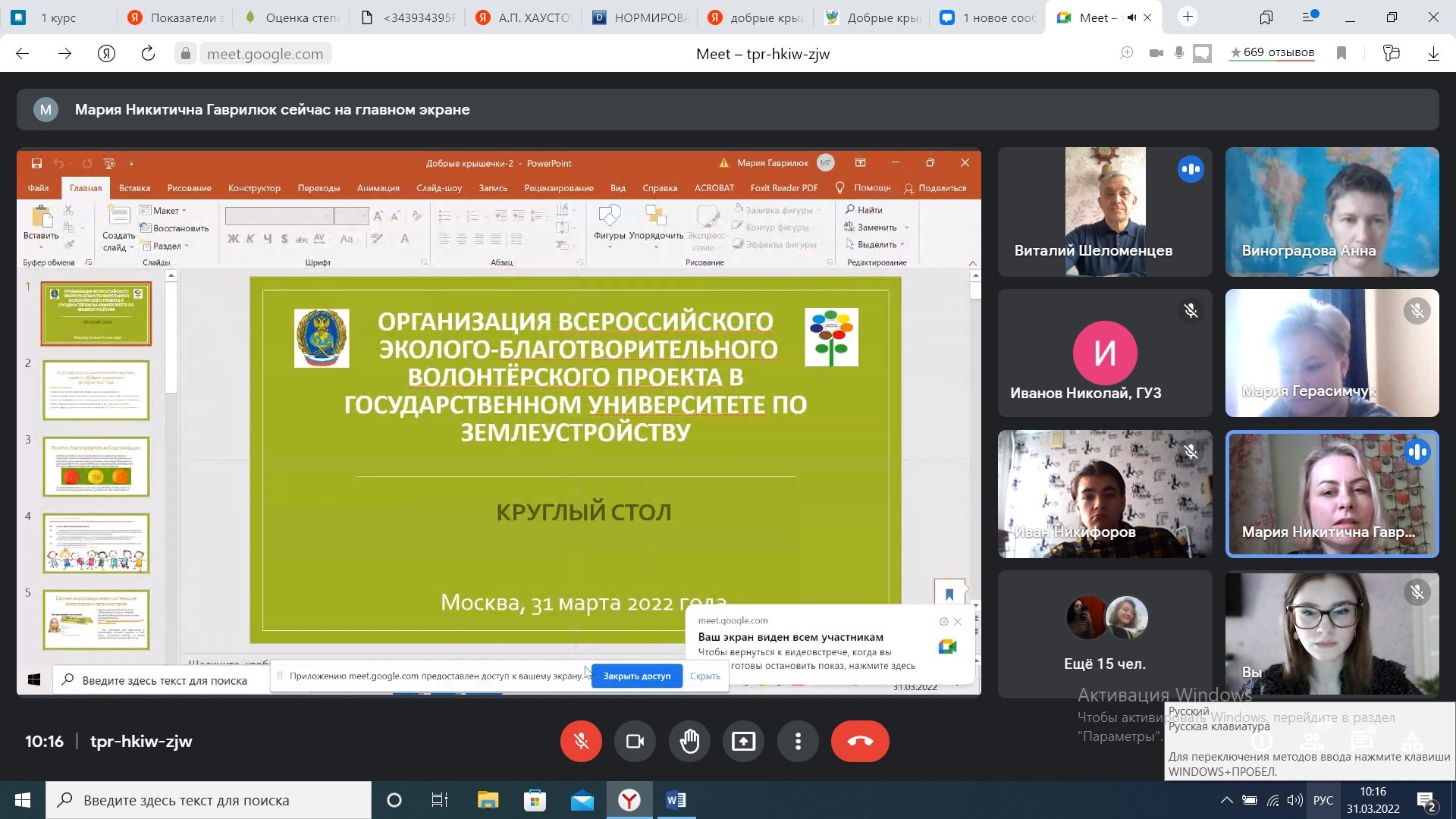Collapse the PowerPoint ribbon with chevron
Viewport: 1456px width, 819px height.
pos(972,263)
